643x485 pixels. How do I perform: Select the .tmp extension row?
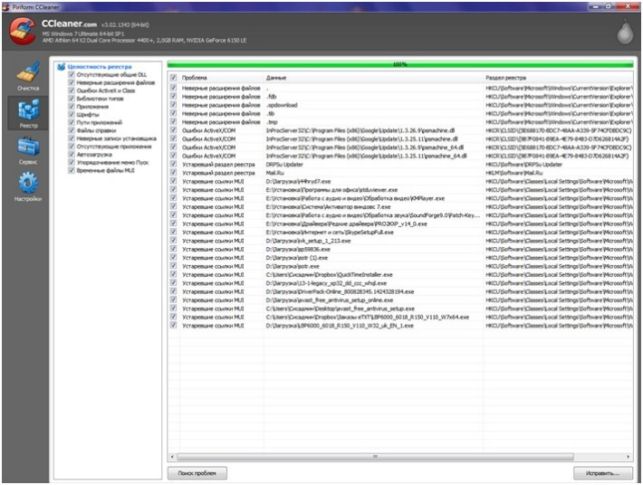coord(401,122)
